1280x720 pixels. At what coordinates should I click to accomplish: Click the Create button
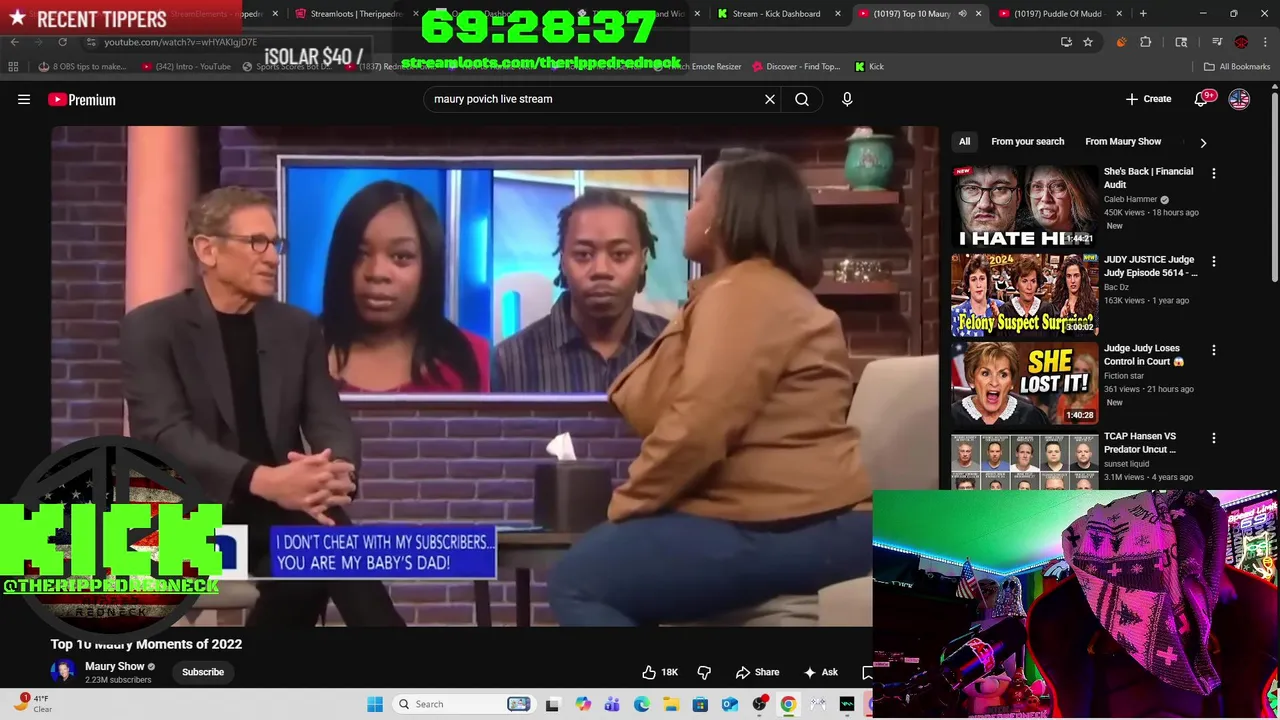[1148, 99]
